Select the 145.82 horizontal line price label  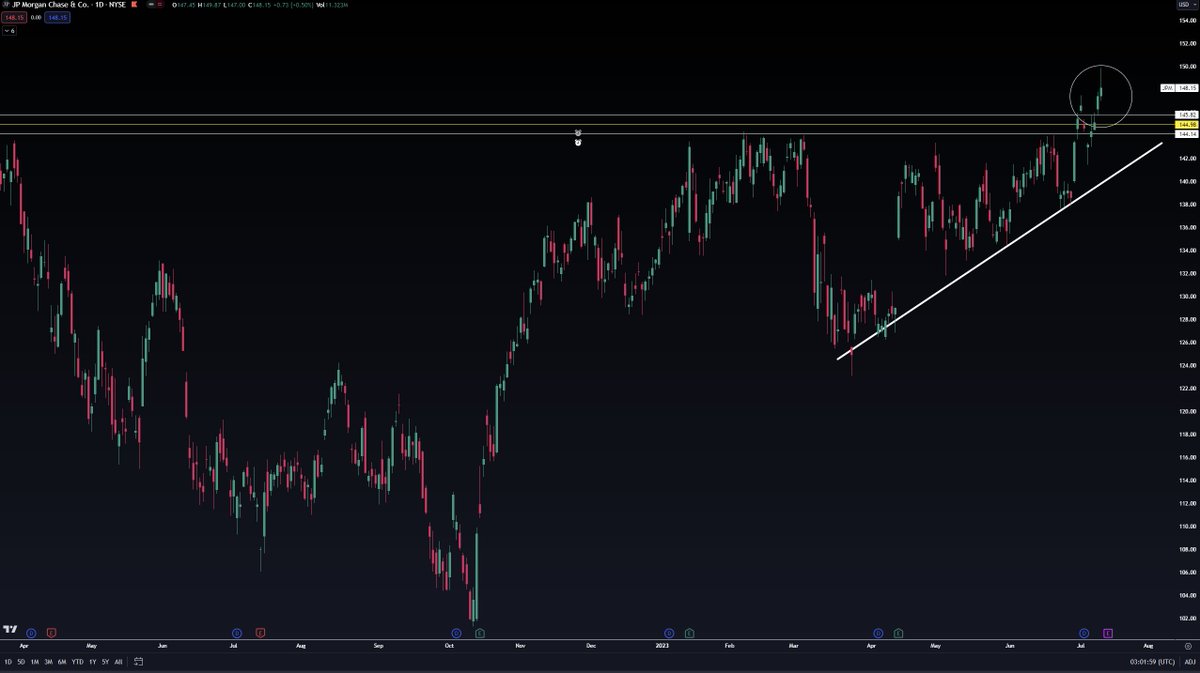click(1186, 115)
